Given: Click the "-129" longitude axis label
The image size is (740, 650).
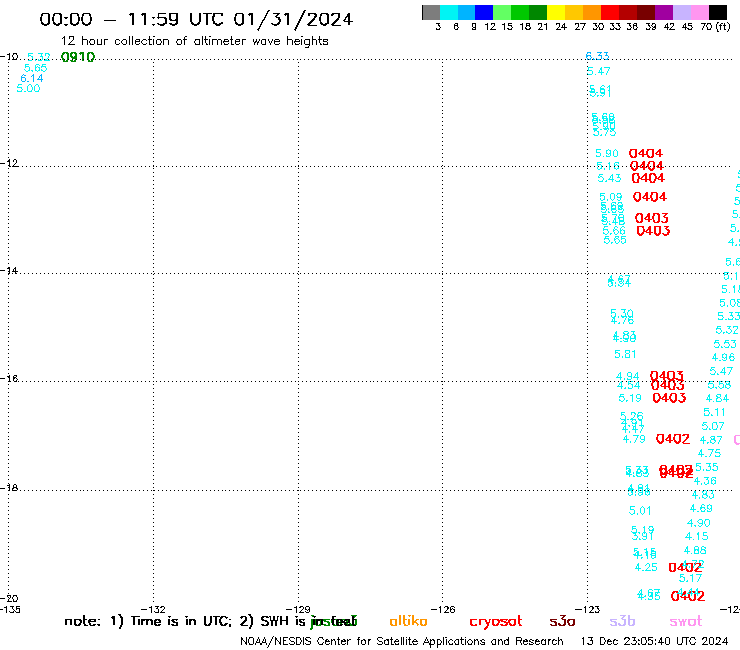Looking at the screenshot, I should click(x=298, y=609).
